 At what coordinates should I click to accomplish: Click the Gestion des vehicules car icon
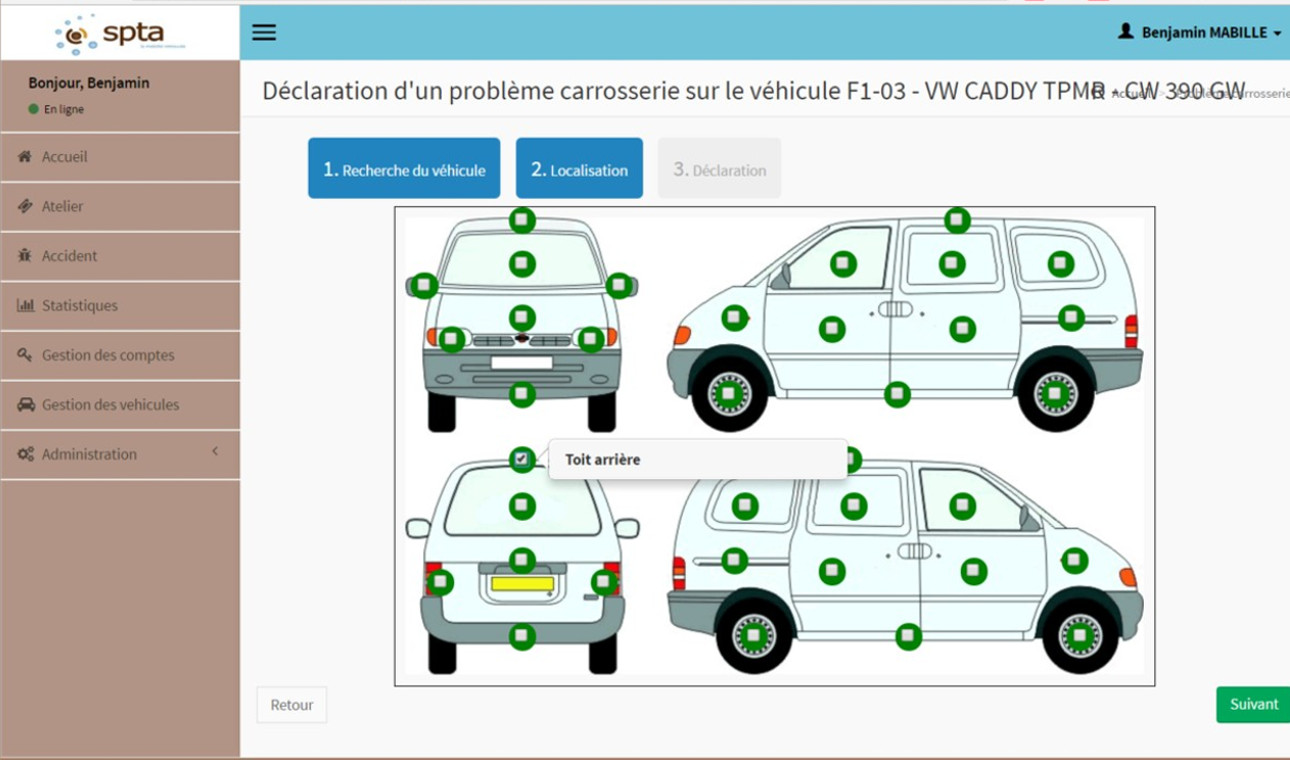(26, 405)
